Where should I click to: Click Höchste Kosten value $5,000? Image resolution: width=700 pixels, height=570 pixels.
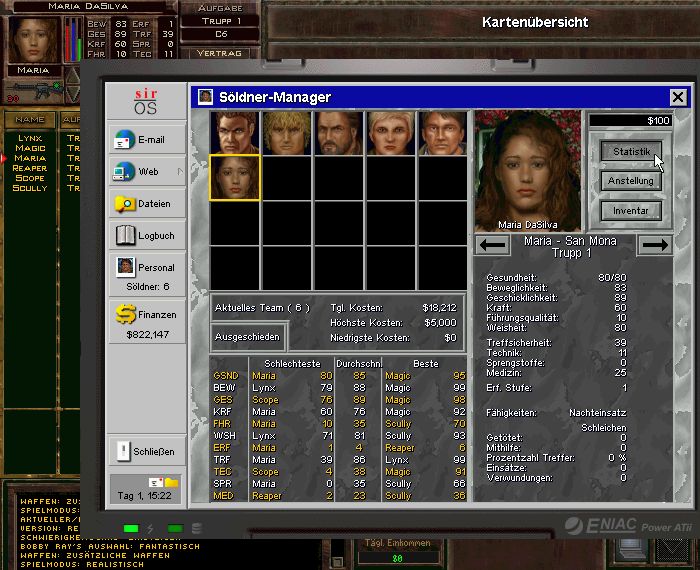[x=440, y=323]
